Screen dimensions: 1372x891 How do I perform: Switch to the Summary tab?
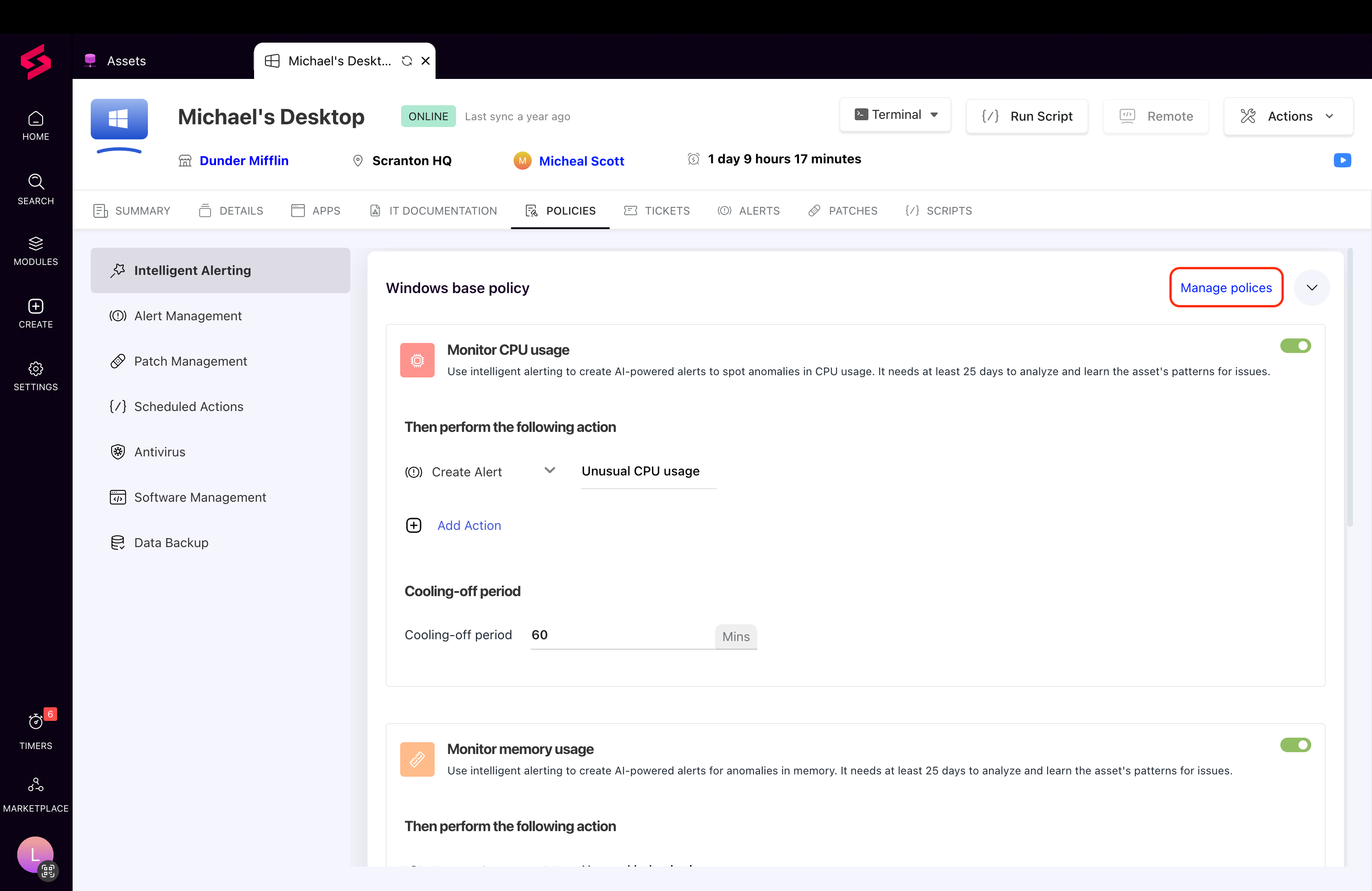[132, 211]
